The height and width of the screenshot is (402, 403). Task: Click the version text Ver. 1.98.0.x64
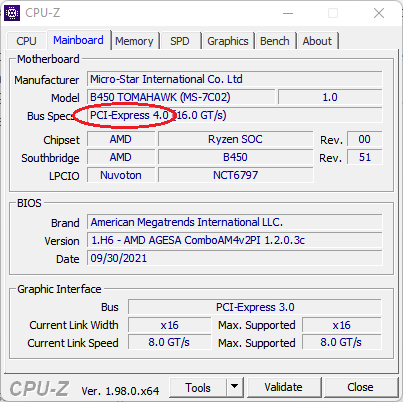pos(120,391)
